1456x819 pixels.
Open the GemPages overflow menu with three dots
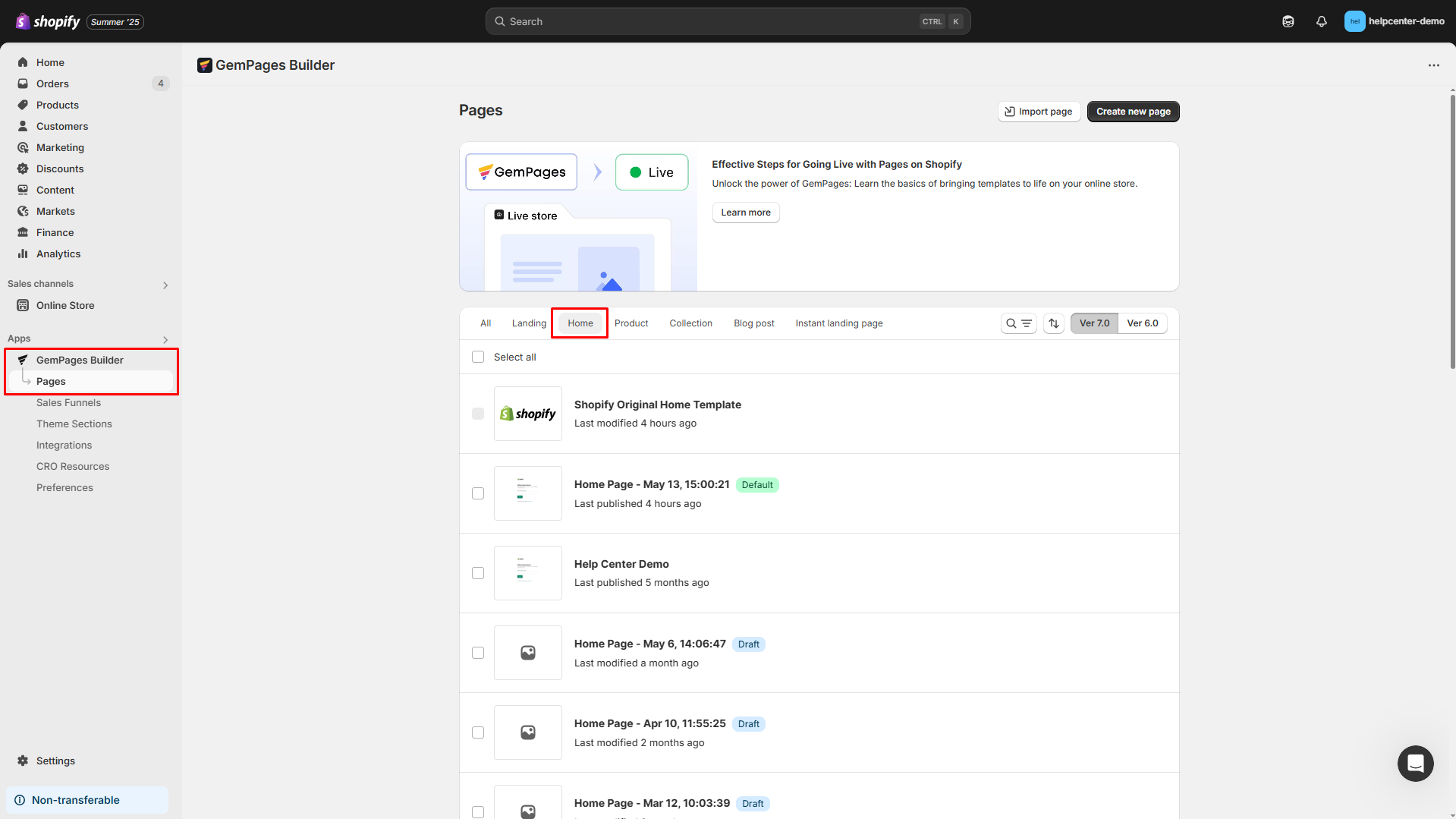click(x=1433, y=65)
